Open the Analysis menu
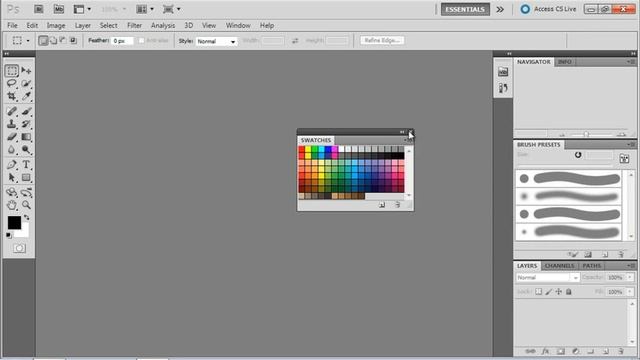This screenshot has height=360, width=640. coord(163,25)
